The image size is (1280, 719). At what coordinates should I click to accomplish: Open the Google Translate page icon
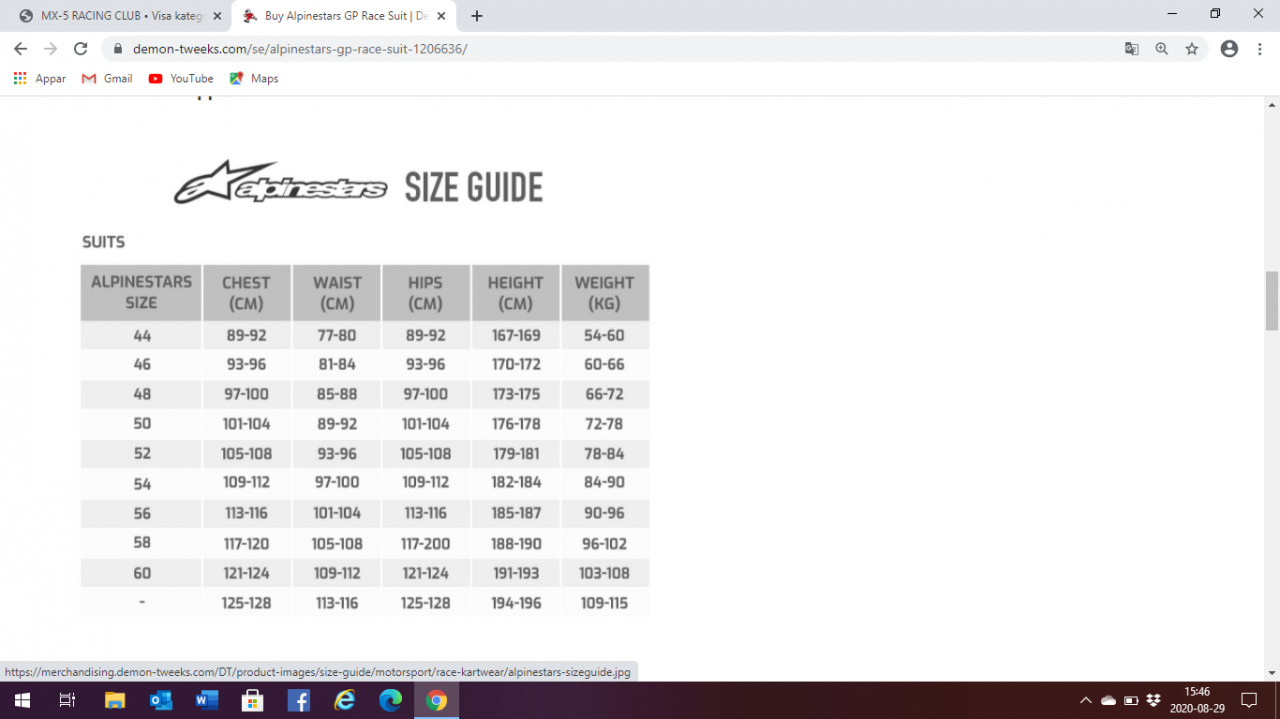click(1131, 48)
